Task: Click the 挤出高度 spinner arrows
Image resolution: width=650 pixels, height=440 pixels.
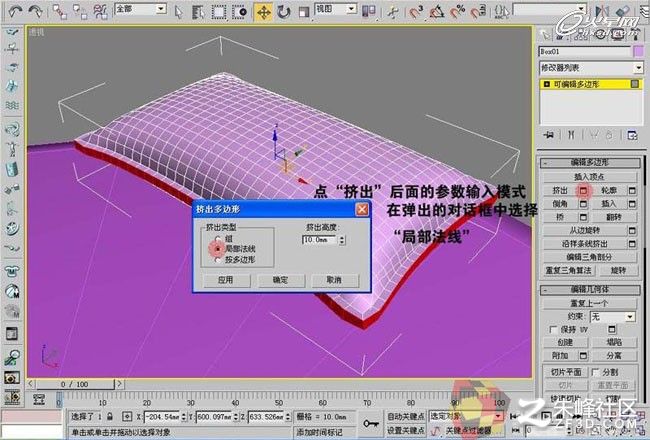Action: (x=342, y=240)
